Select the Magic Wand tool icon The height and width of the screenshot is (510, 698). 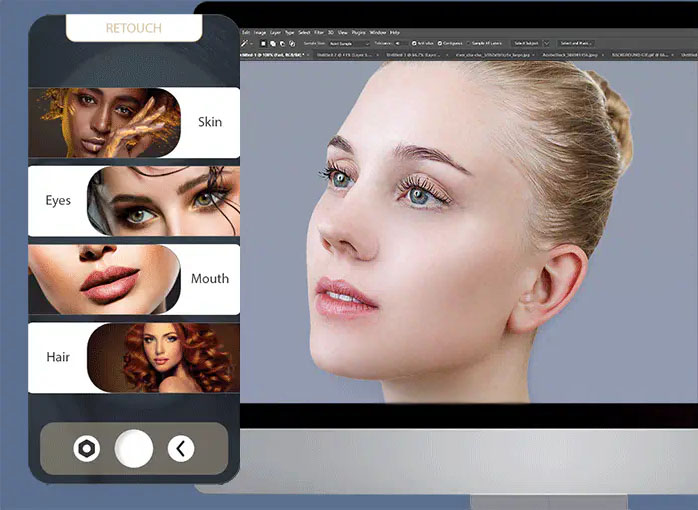[244, 44]
